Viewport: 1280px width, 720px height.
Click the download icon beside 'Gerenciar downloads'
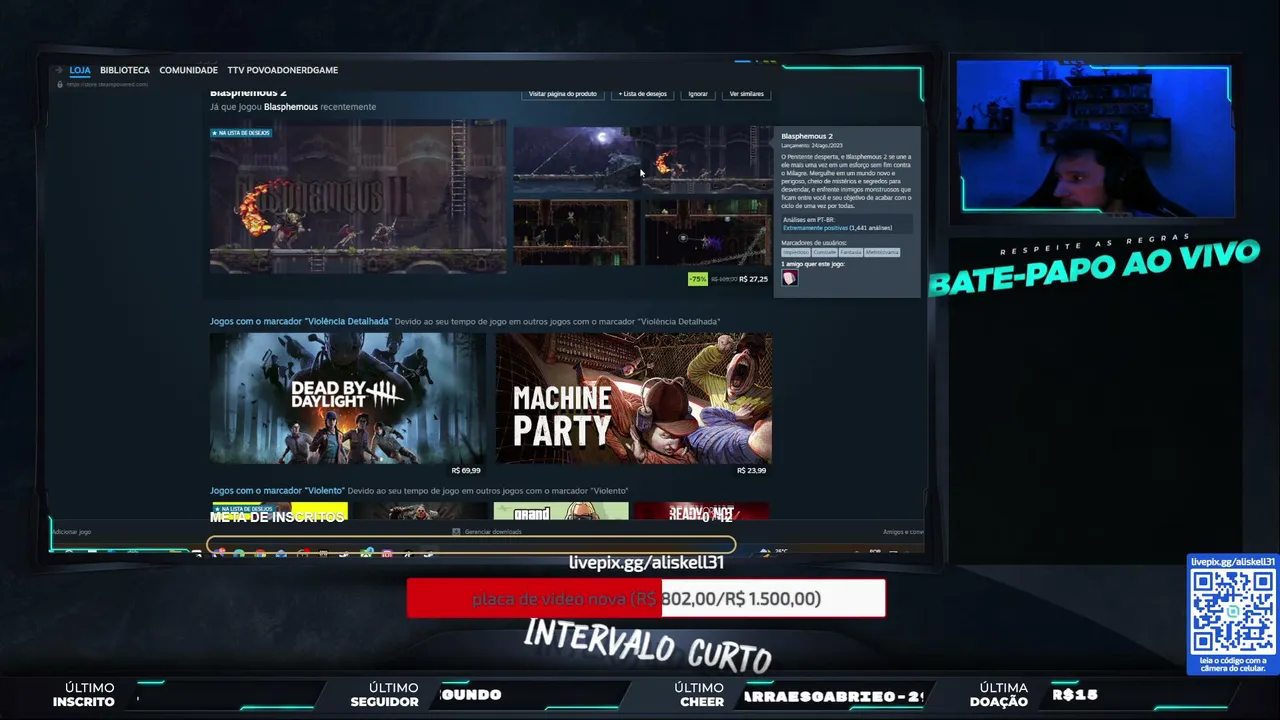point(457,532)
